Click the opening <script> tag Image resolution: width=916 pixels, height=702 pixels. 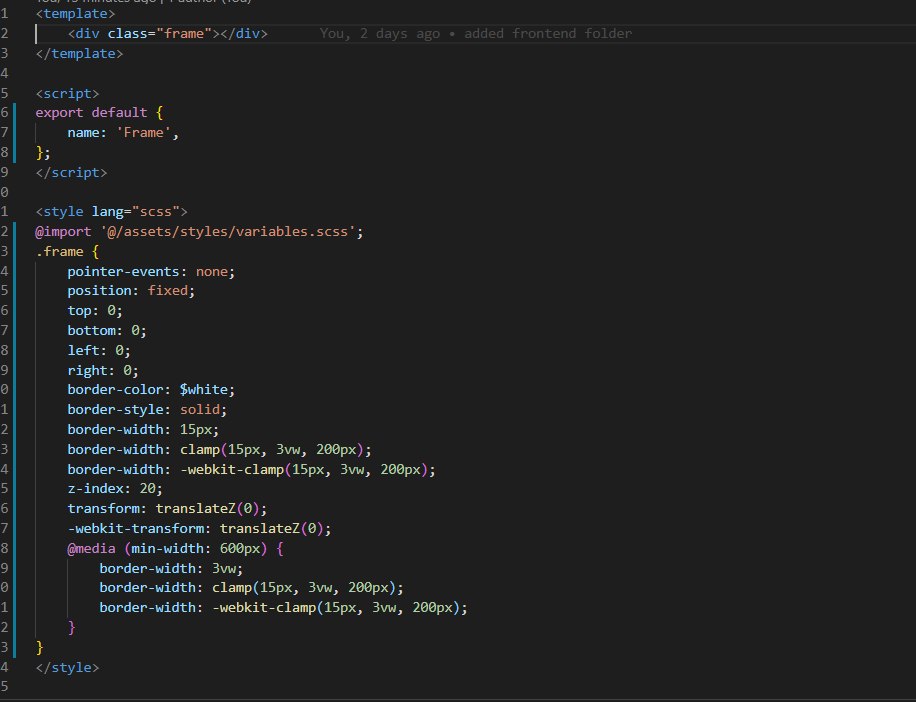click(x=67, y=93)
